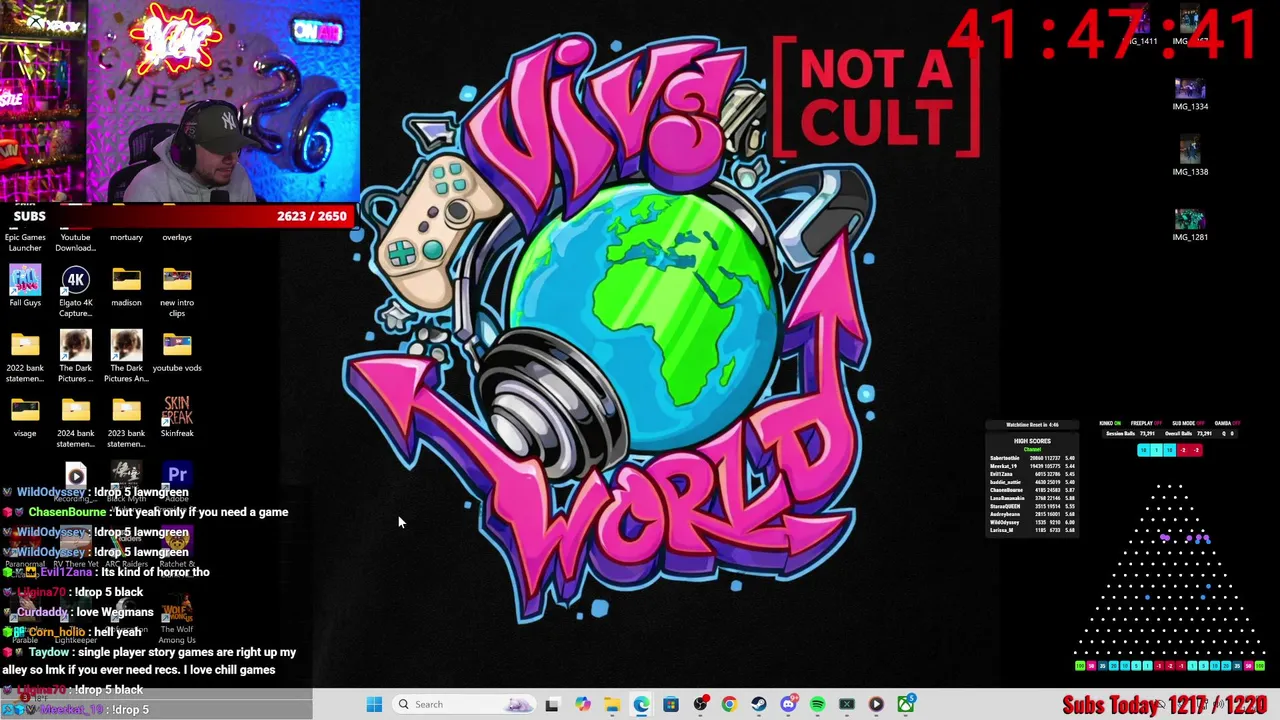1280x720 pixels.
Task: Select the 2024 bank statements folder
Action: click(76, 422)
